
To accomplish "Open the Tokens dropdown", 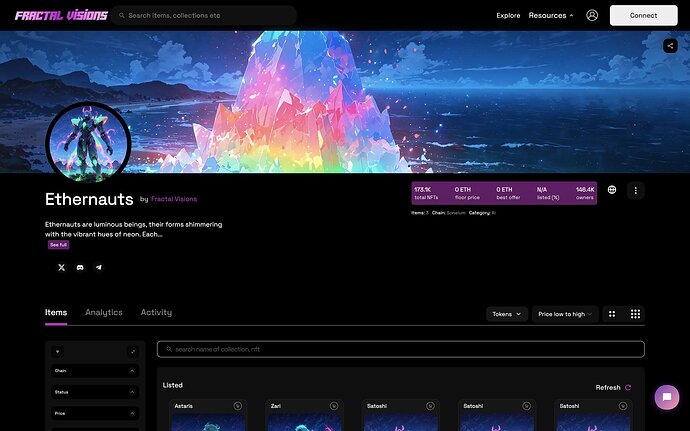I will tap(507, 314).
